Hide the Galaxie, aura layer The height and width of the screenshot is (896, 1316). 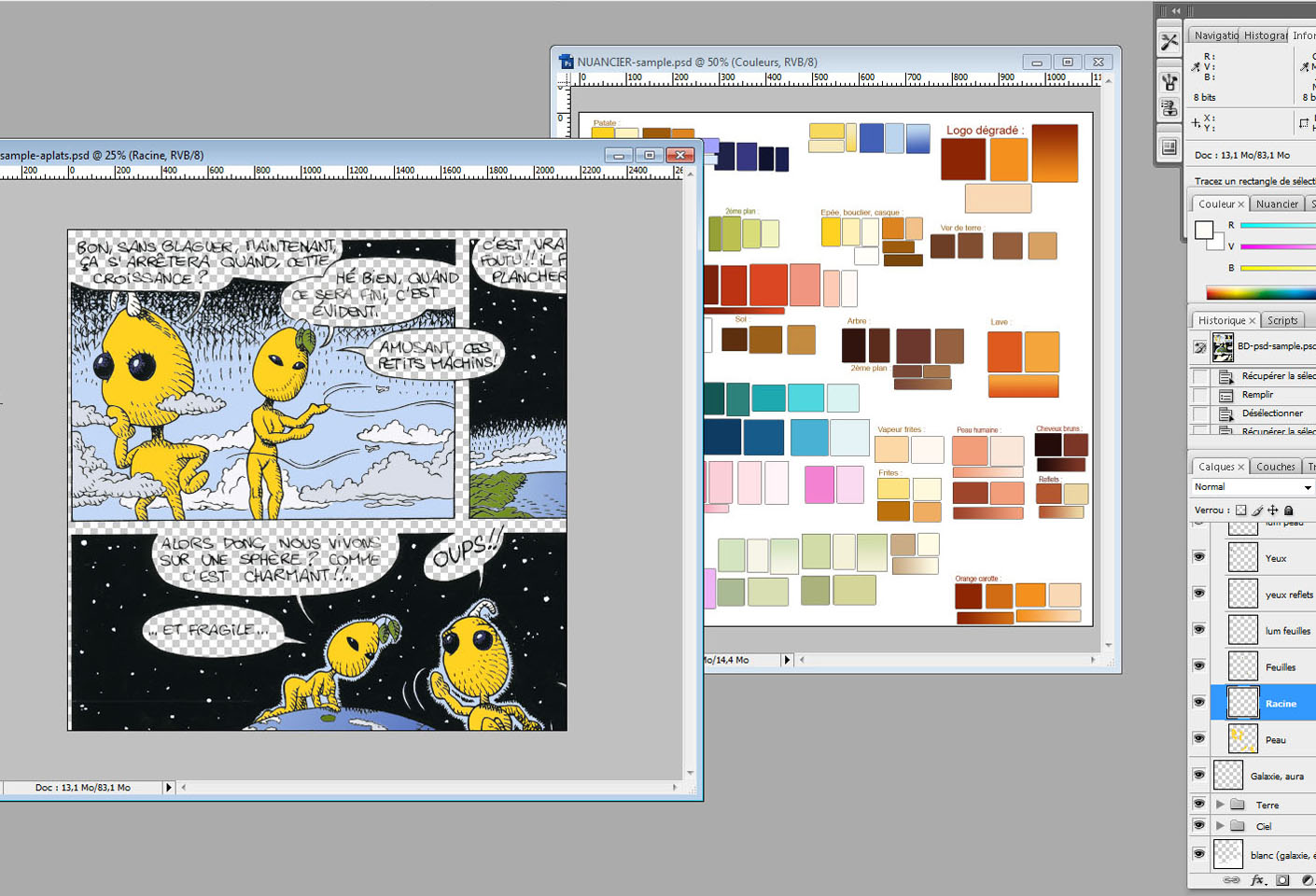pos(1199,775)
